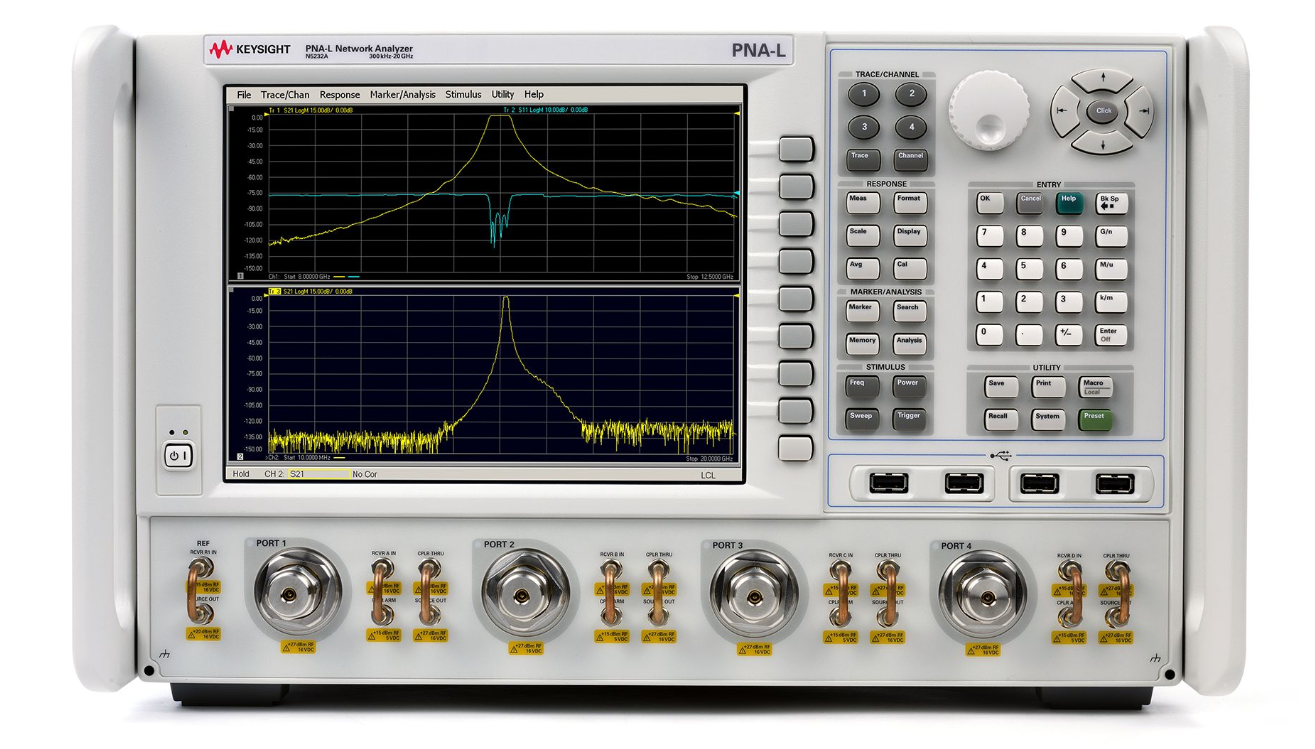Click the Freq stimulus key
1315x749 pixels.
861,386
